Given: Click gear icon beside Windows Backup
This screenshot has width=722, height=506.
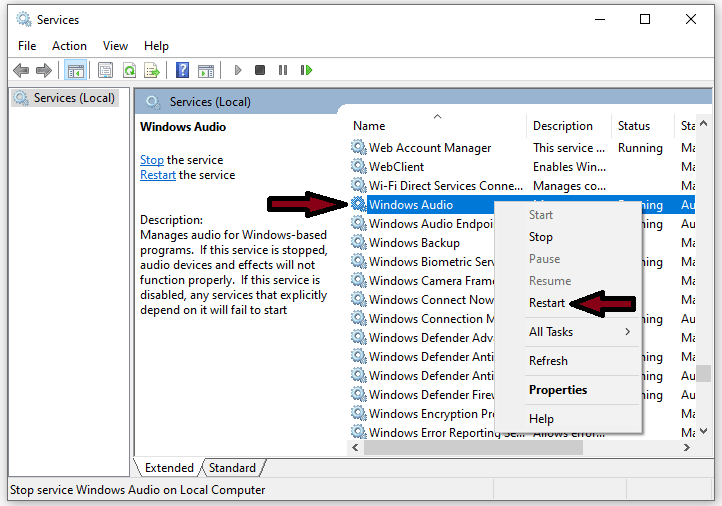Looking at the screenshot, I should [x=359, y=242].
